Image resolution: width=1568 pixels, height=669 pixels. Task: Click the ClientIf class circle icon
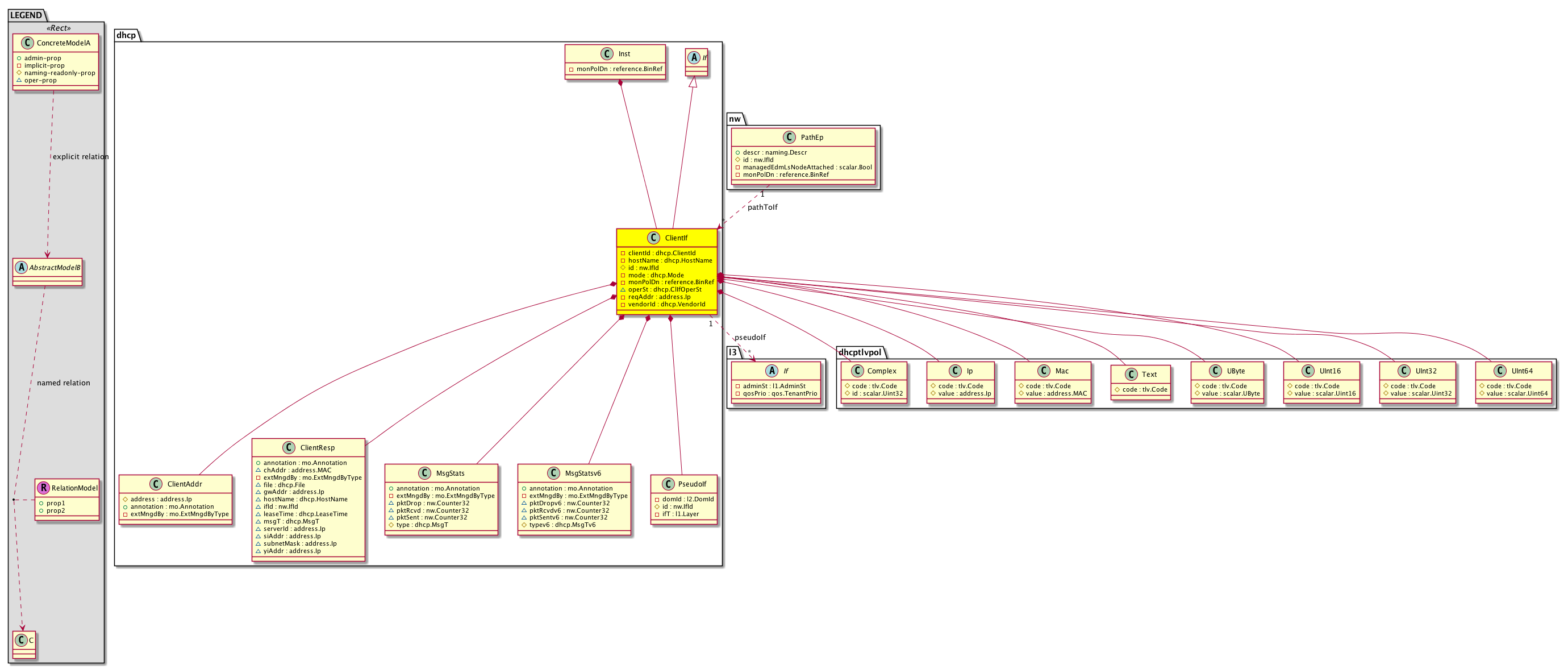coord(653,238)
